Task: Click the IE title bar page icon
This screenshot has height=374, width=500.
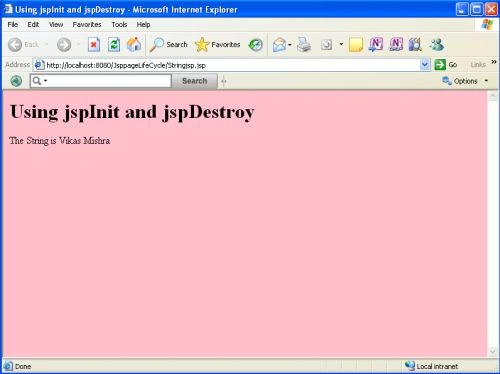Action: coord(8,9)
